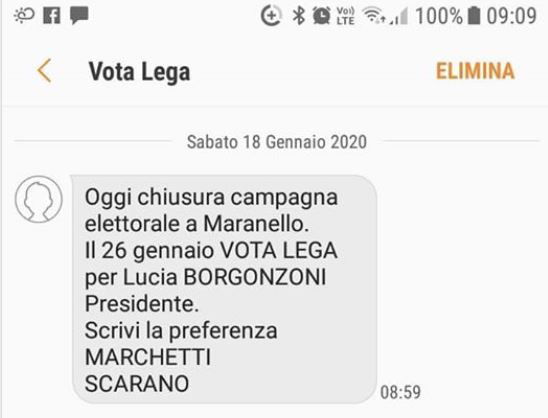Tap the Sabato 18 Gennaio 2020 date
This screenshot has width=548, height=418.
coord(277,142)
